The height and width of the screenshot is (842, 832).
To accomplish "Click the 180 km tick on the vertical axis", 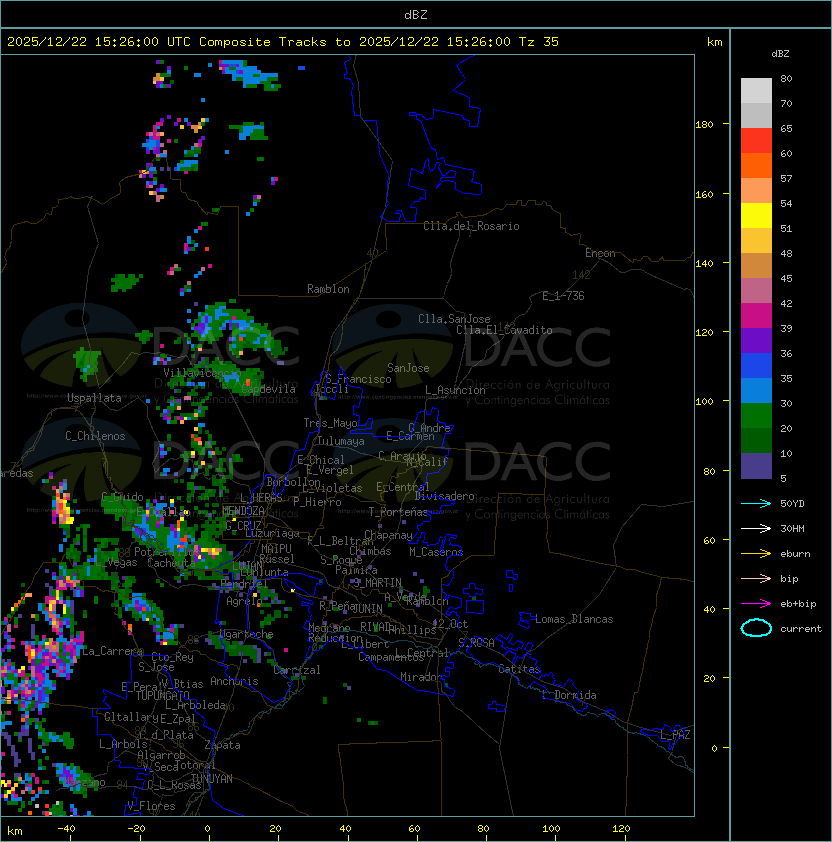I will (704, 125).
